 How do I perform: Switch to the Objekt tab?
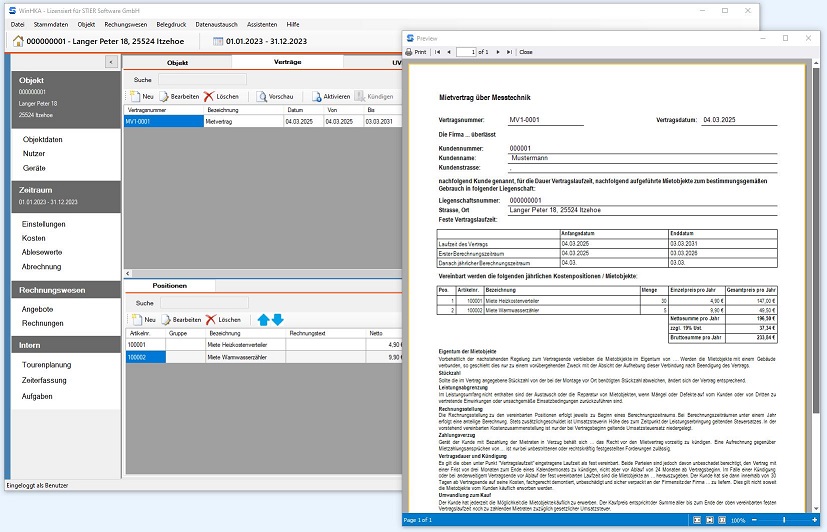(x=177, y=62)
